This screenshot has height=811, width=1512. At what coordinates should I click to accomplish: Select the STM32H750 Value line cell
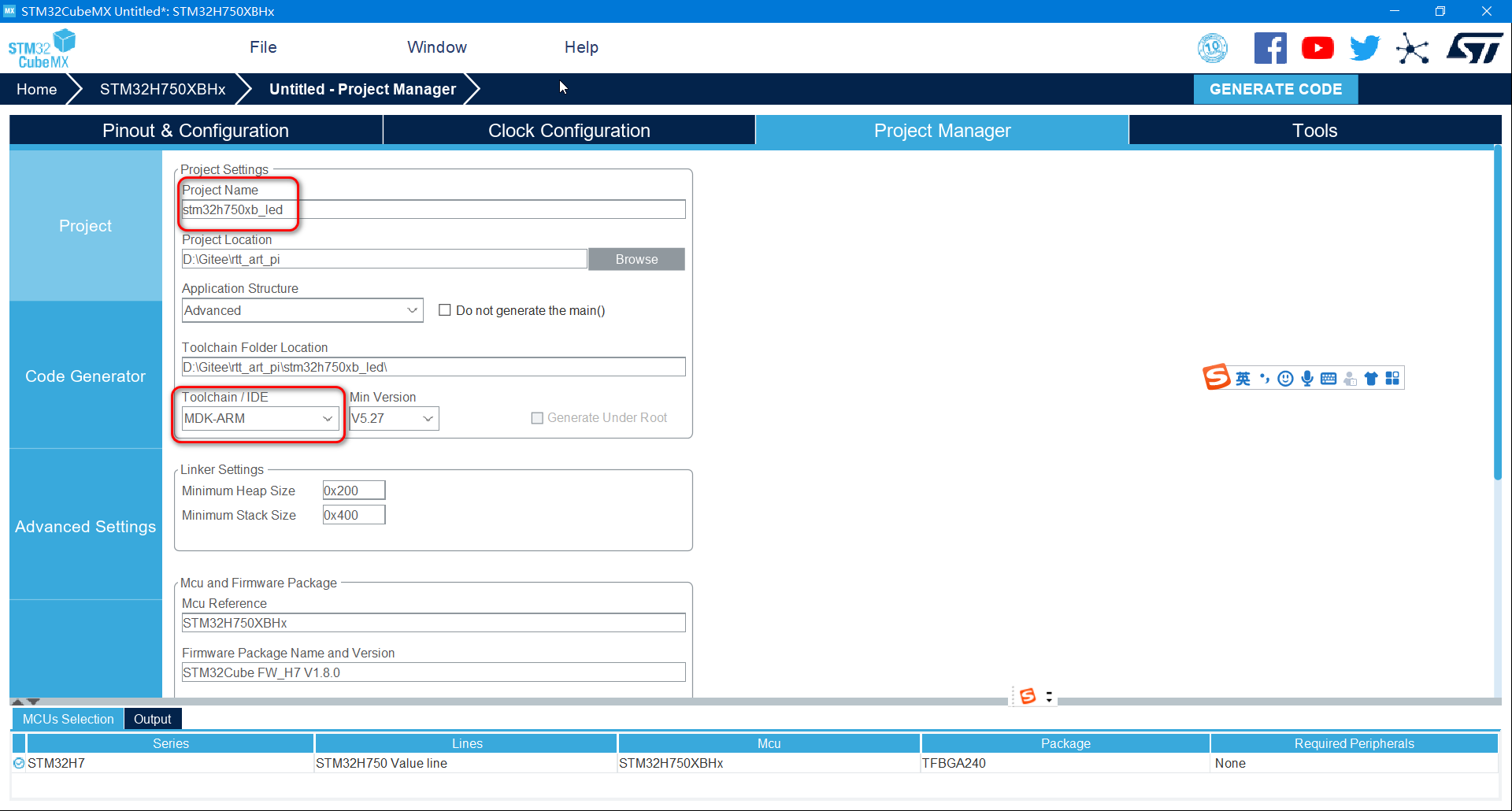[x=466, y=763]
